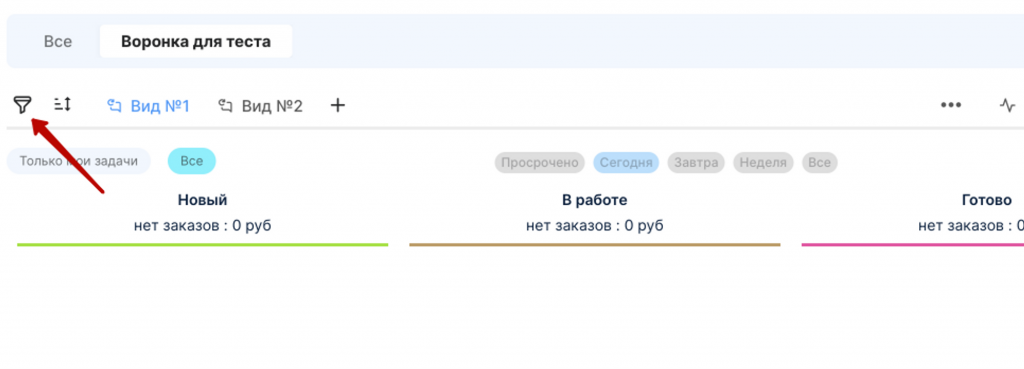Open the funnel filter icon
The width and height of the screenshot is (1024, 369).
tap(22, 104)
